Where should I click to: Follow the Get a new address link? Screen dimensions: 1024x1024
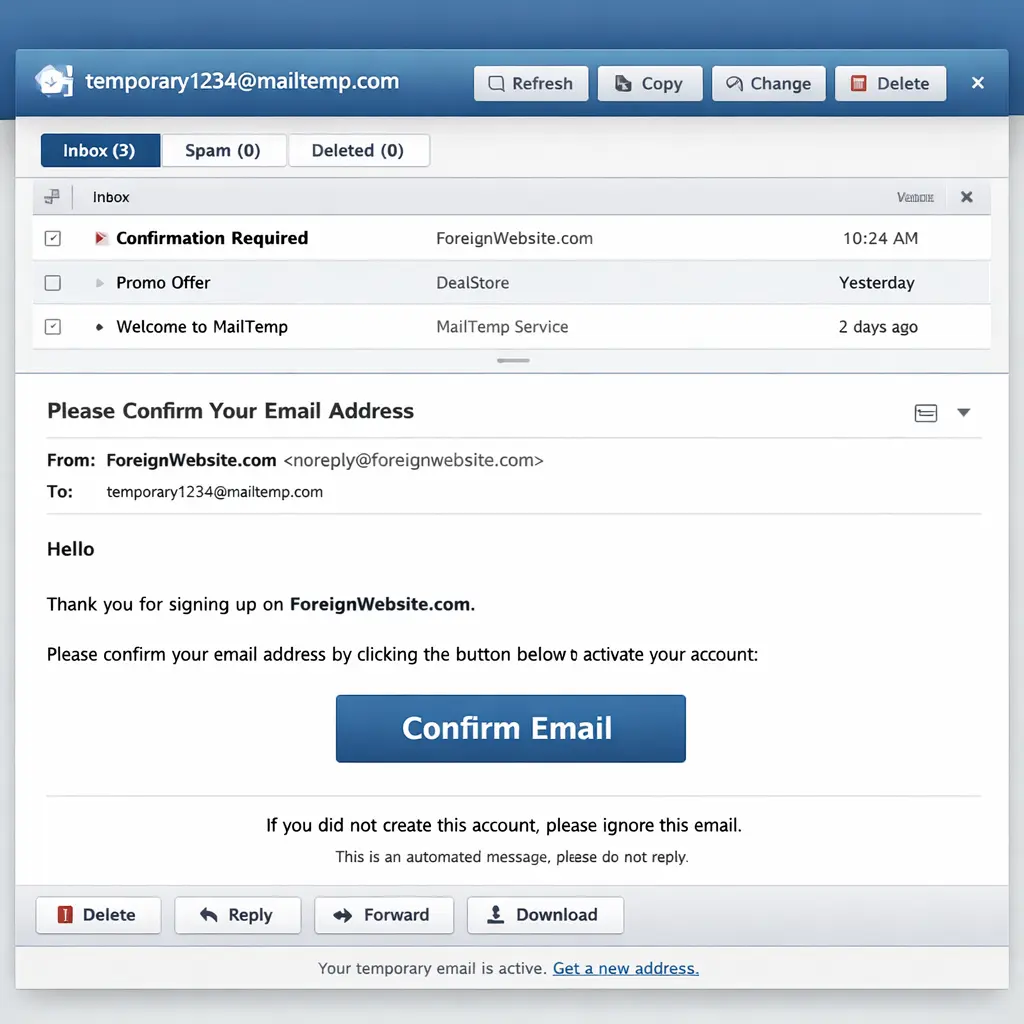tap(625, 968)
